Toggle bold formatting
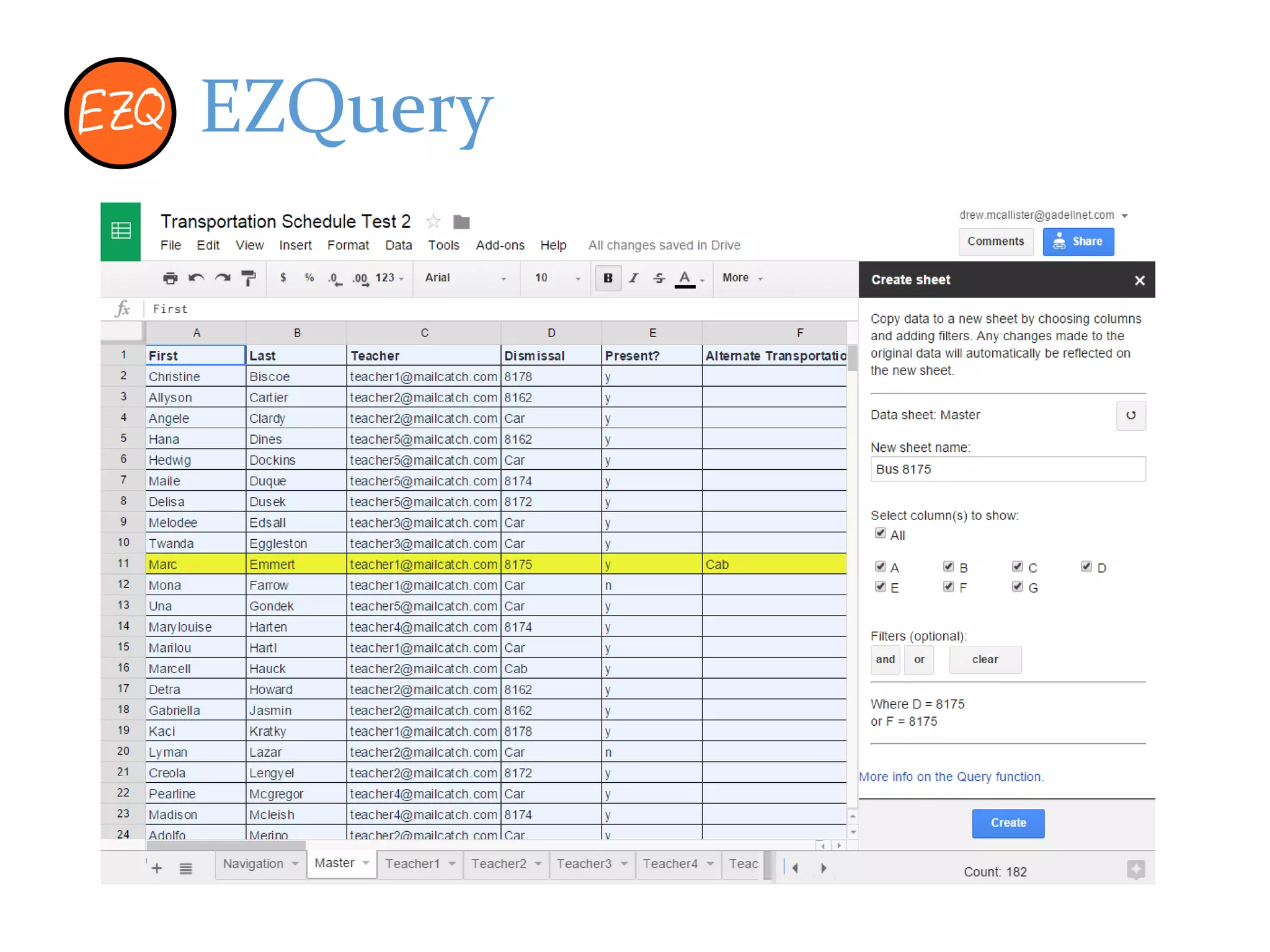1270x952 pixels. click(x=608, y=278)
